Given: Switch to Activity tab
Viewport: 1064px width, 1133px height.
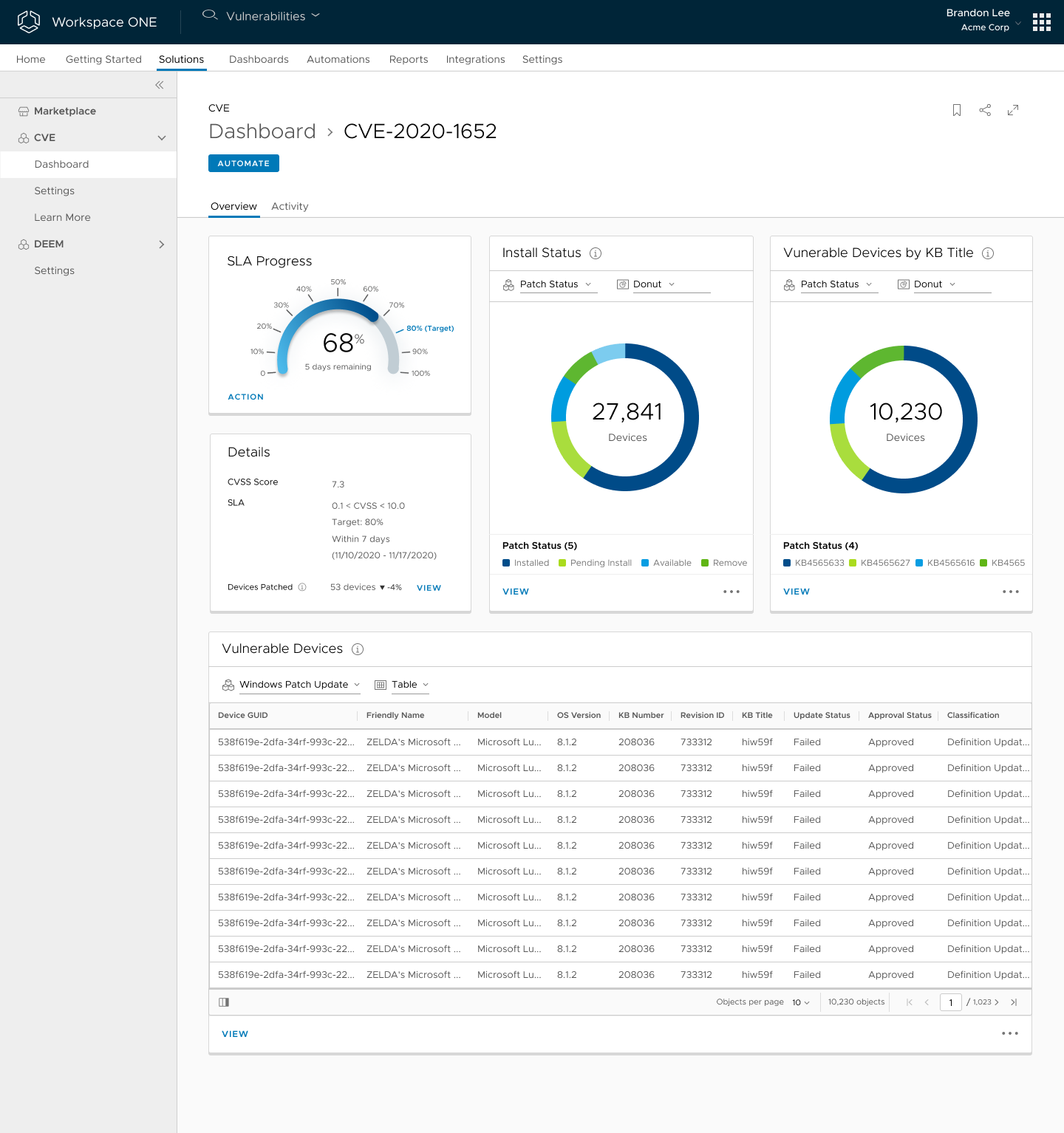Looking at the screenshot, I should click(290, 206).
